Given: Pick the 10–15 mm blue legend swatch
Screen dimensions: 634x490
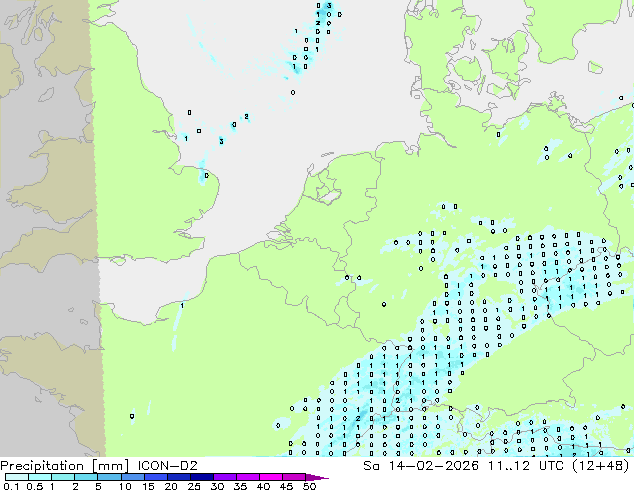Looking at the screenshot, I should pyautogui.click(x=132, y=477).
